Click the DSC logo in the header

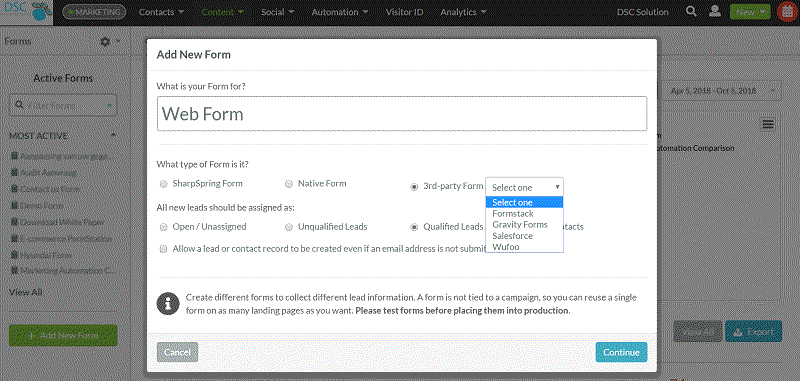coord(27,12)
